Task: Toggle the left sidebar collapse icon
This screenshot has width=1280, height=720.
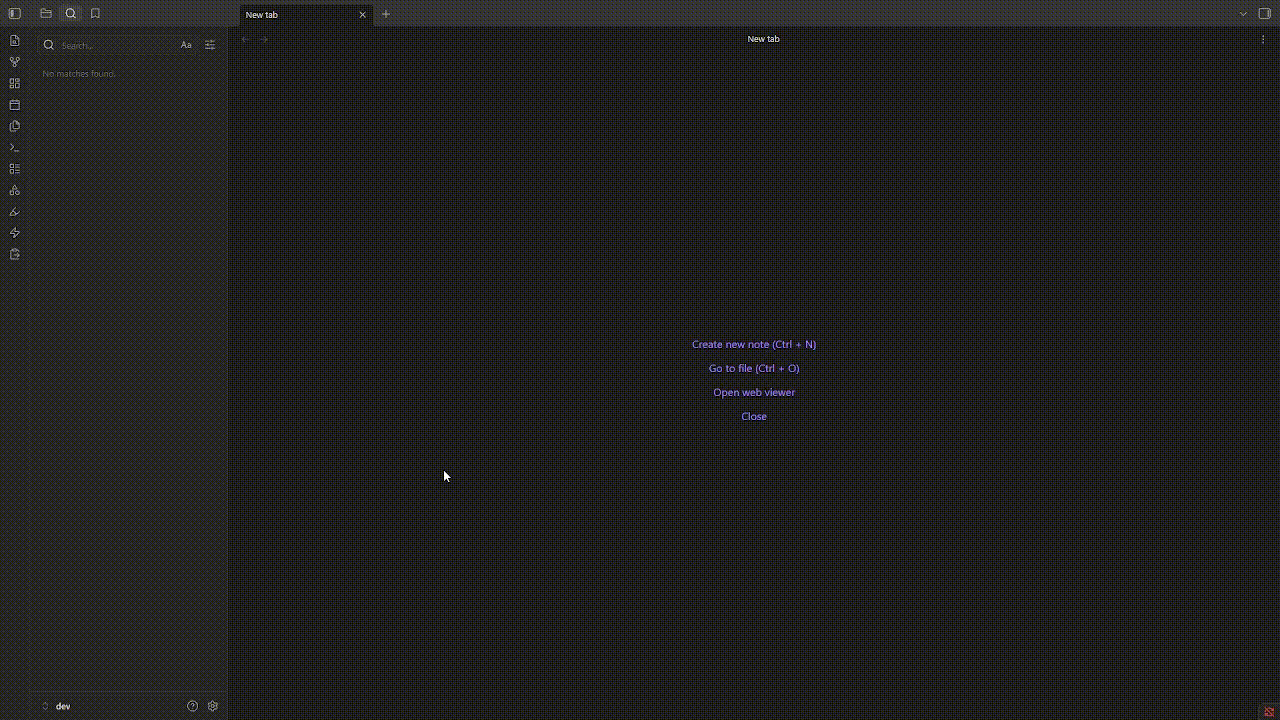Action: 14,14
